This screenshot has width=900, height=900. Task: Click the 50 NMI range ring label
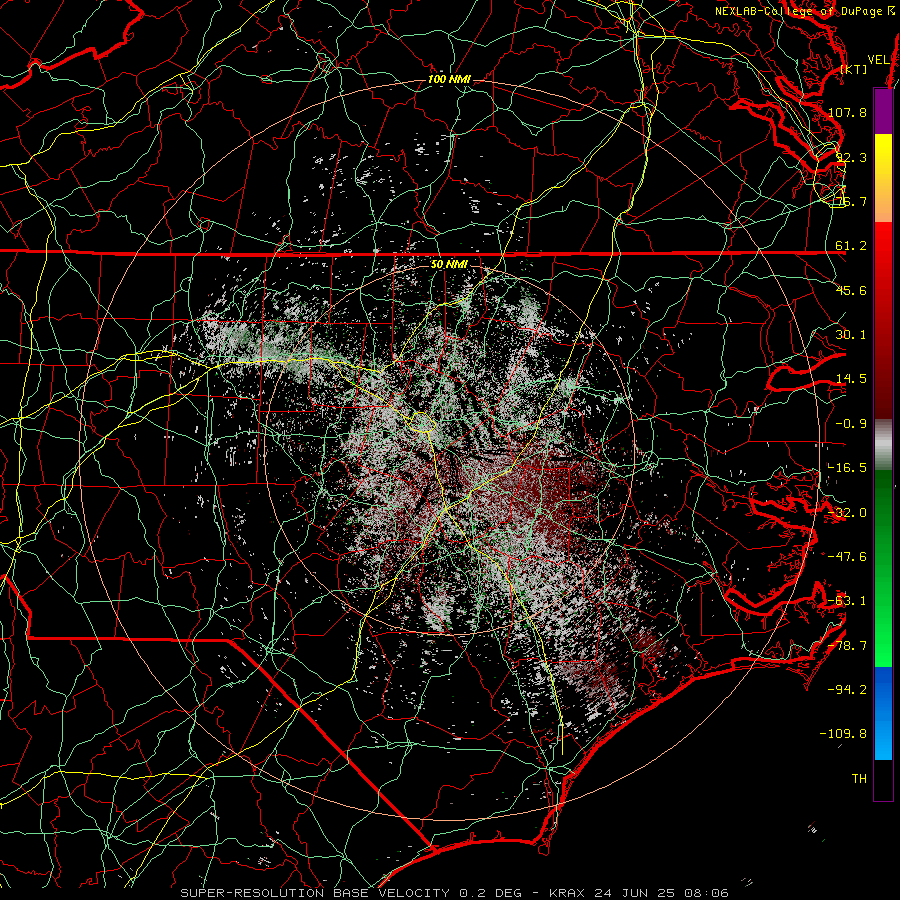[449, 265]
